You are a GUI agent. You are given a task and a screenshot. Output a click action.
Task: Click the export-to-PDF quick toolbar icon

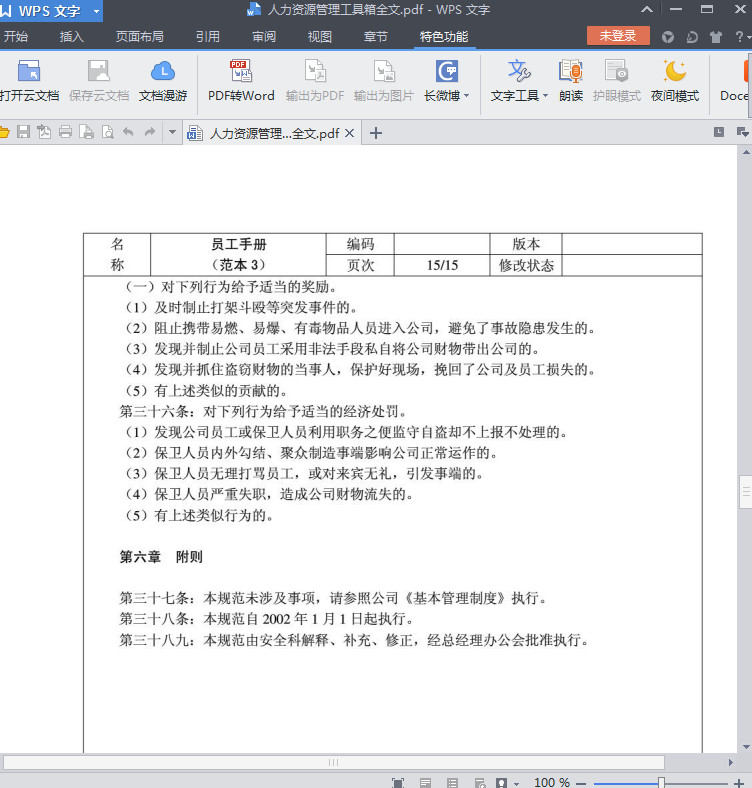(x=44, y=132)
